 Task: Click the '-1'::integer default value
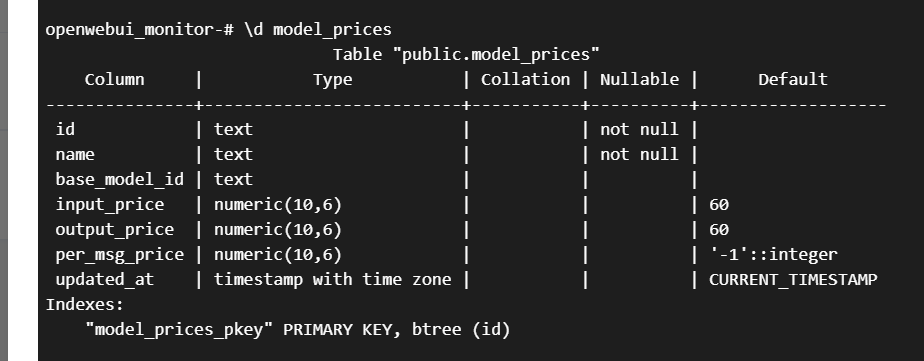click(x=773, y=254)
